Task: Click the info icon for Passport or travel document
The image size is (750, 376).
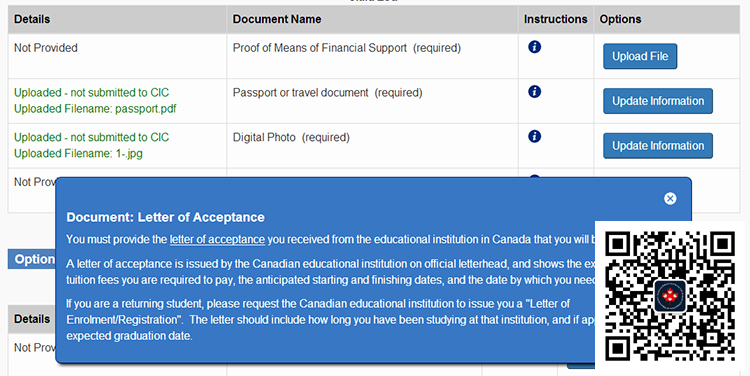Action: pos(534,91)
